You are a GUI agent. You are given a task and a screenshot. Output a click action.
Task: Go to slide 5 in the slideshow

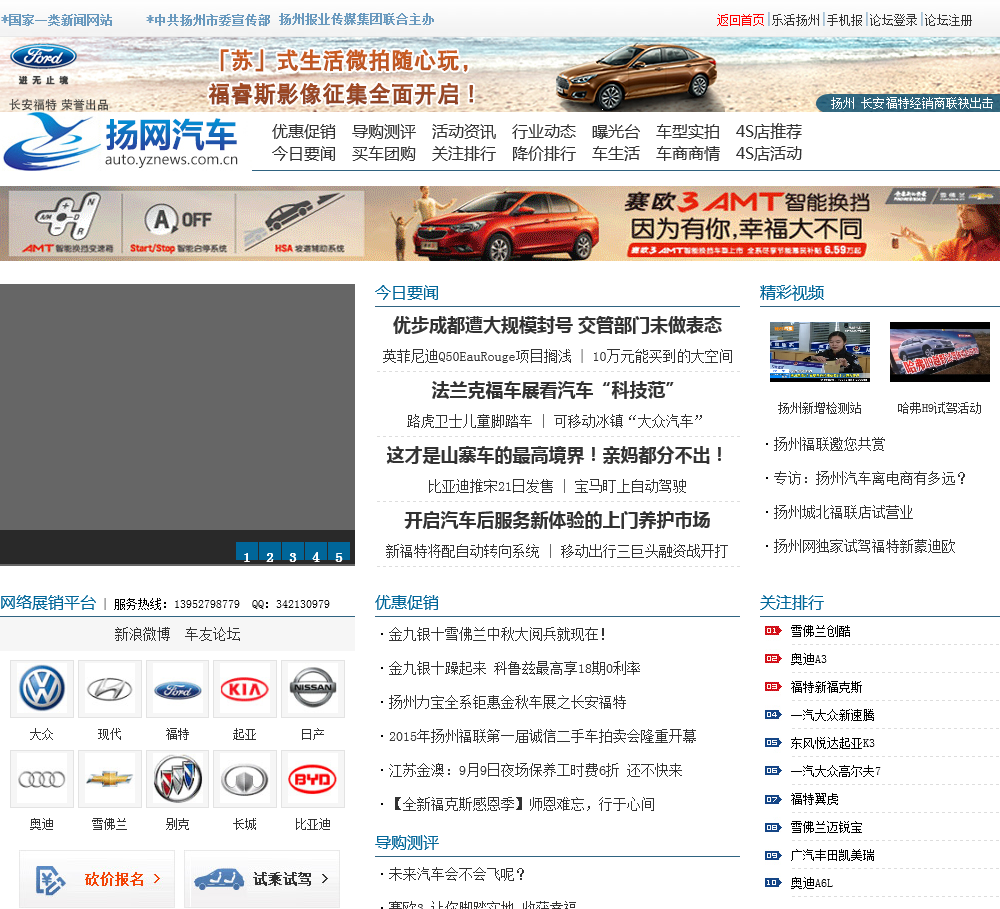click(339, 554)
